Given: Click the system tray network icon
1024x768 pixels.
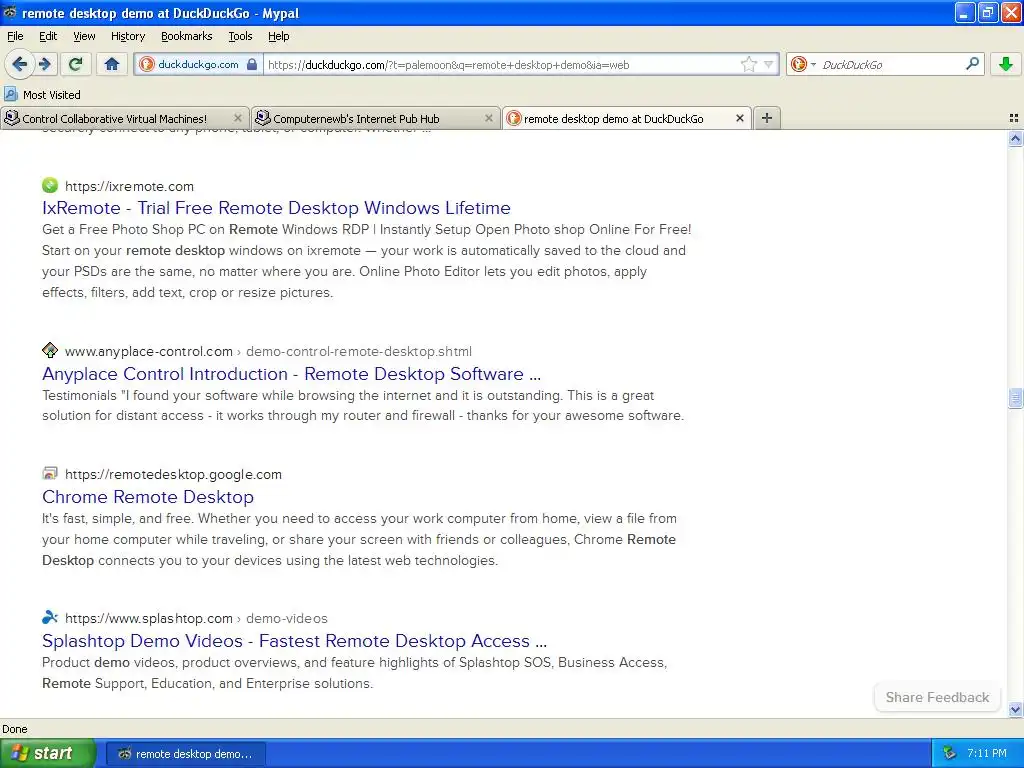Looking at the screenshot, I should pos(950,754).
